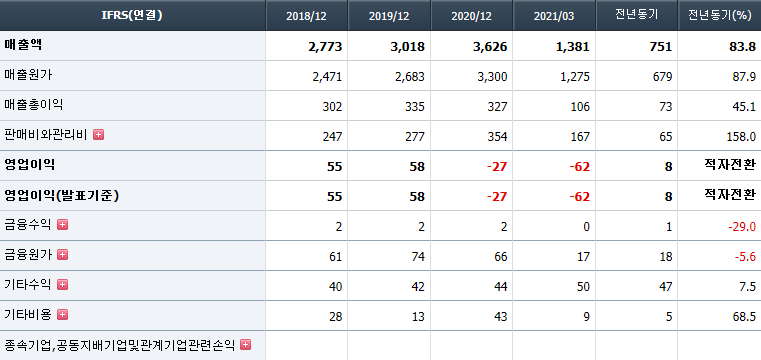The image size is (761, 360).
Task: Select the 영업이익(발표기준) row label
Action: pyautogui.click(x=62, y=195)
